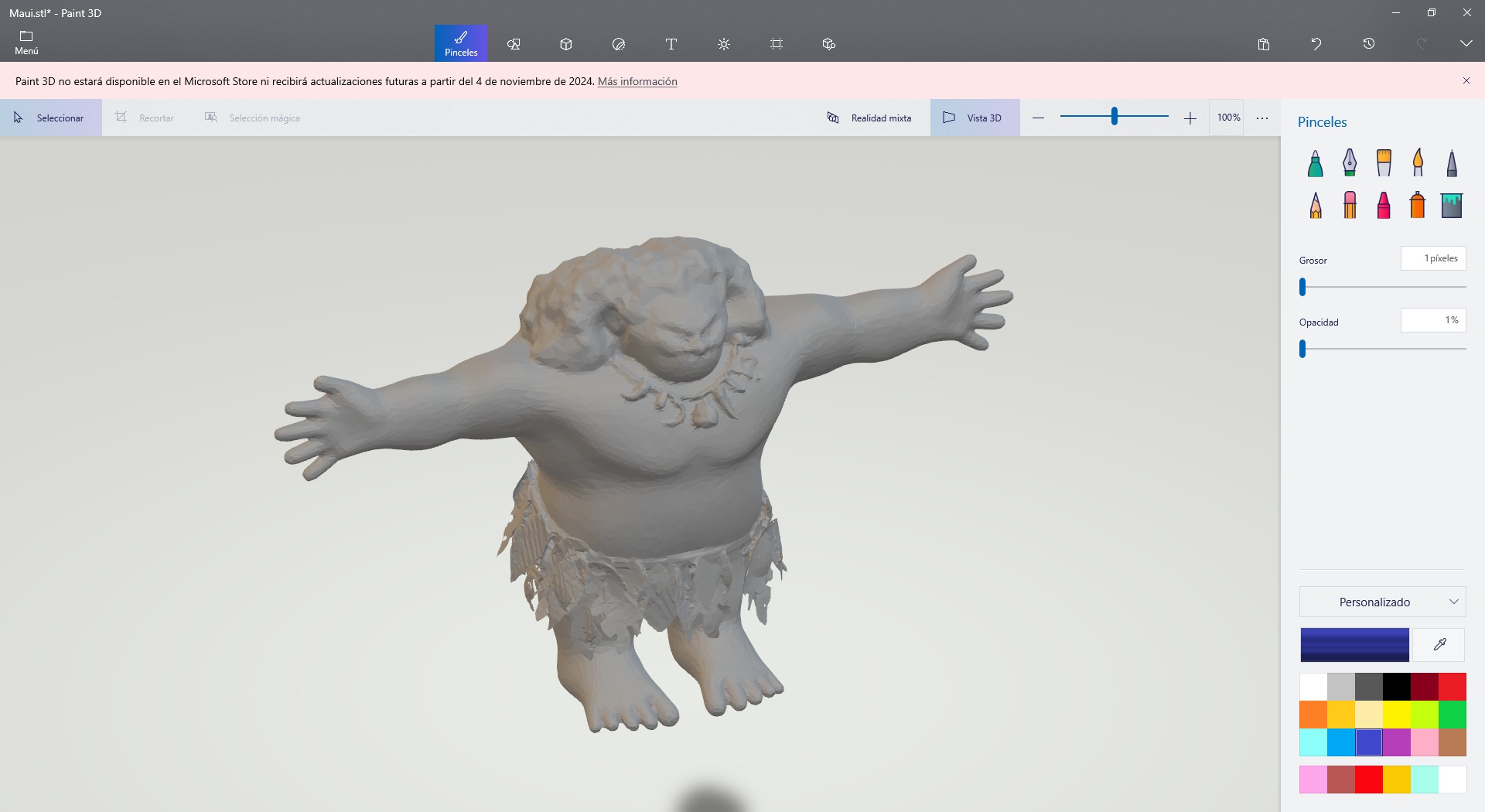Open the Personalizado material dropdown

1383,602
